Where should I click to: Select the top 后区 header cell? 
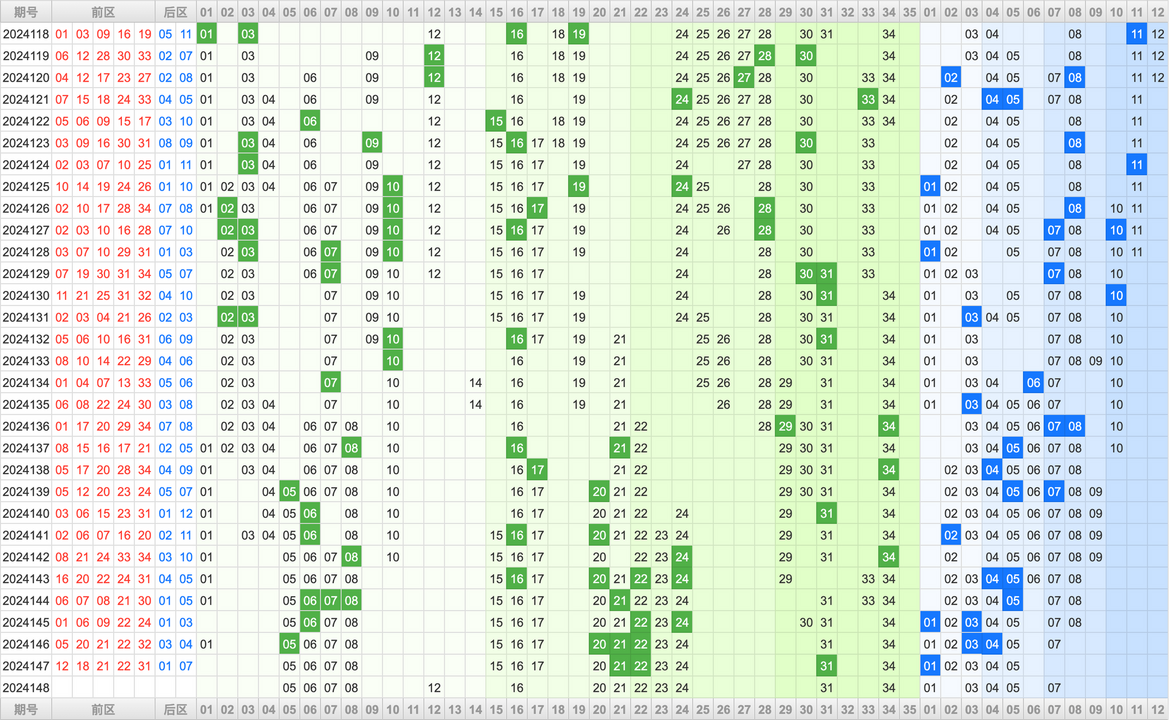[175, 11]
